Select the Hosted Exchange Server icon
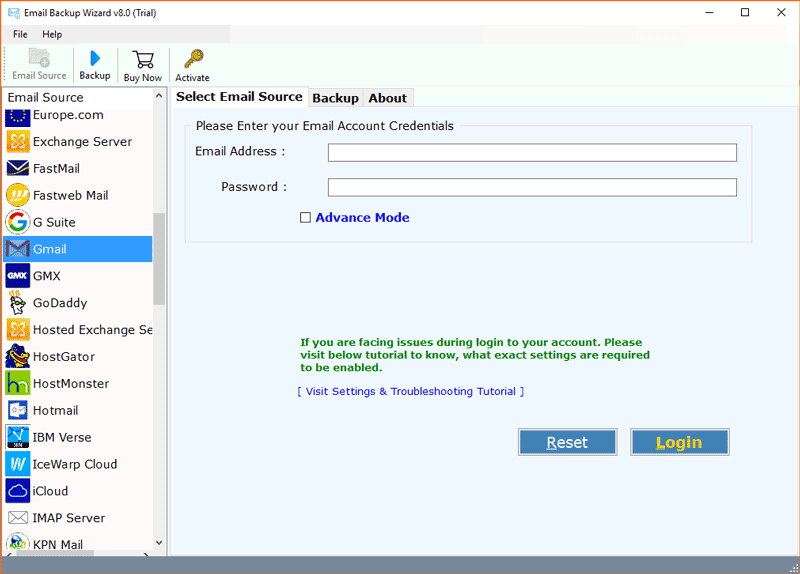 point(17,330)
